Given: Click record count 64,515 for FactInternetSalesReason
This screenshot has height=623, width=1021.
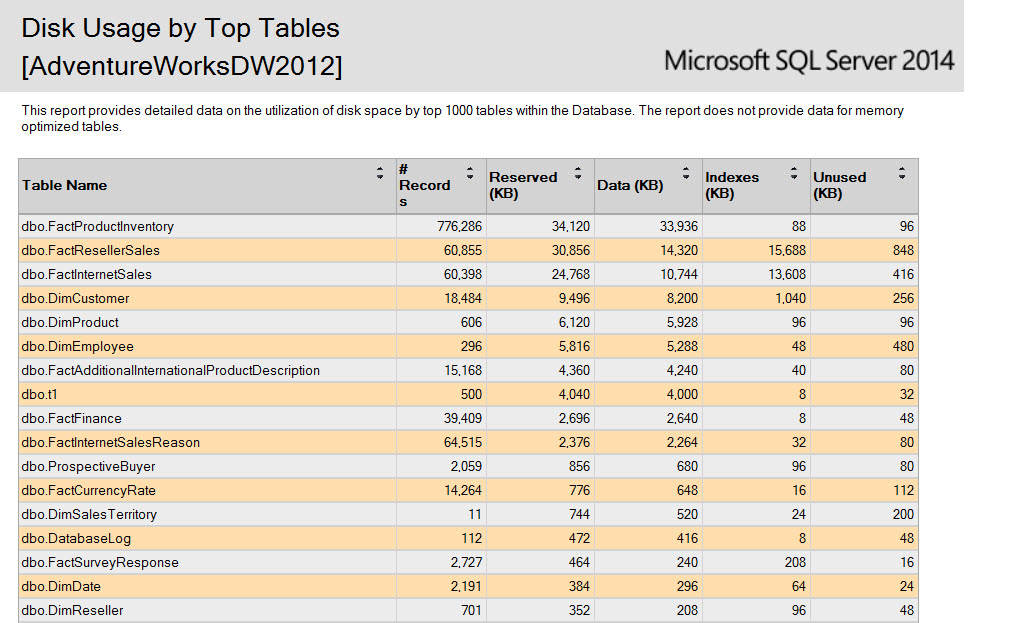Looking at the screenshot, I should [463, 443].
